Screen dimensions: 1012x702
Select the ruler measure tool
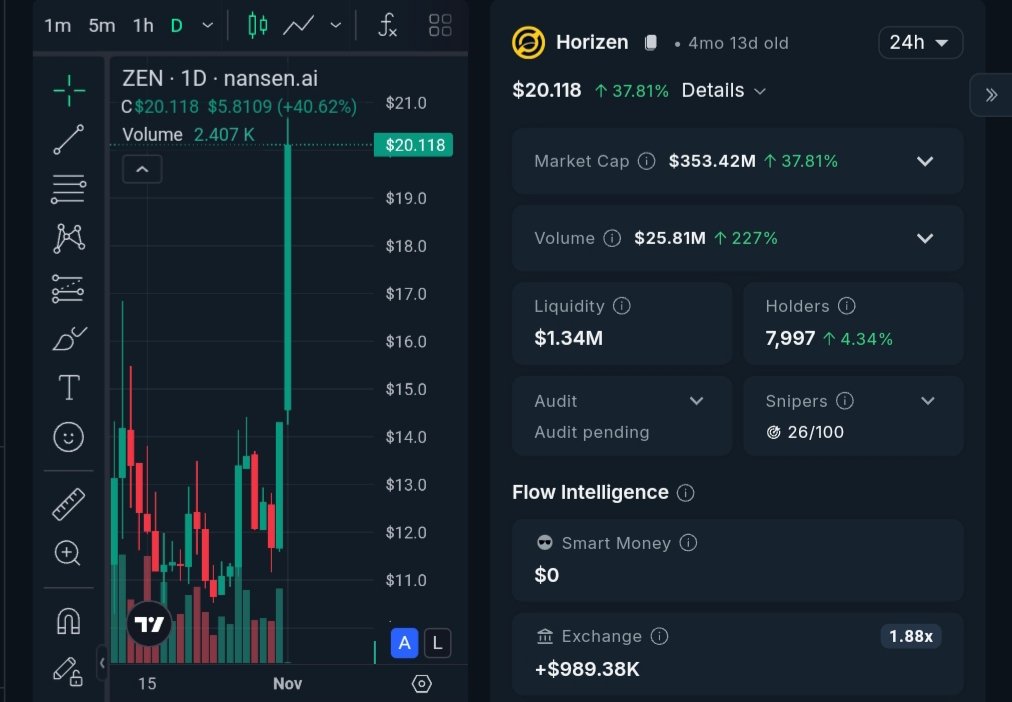click(x=68, y=505)
